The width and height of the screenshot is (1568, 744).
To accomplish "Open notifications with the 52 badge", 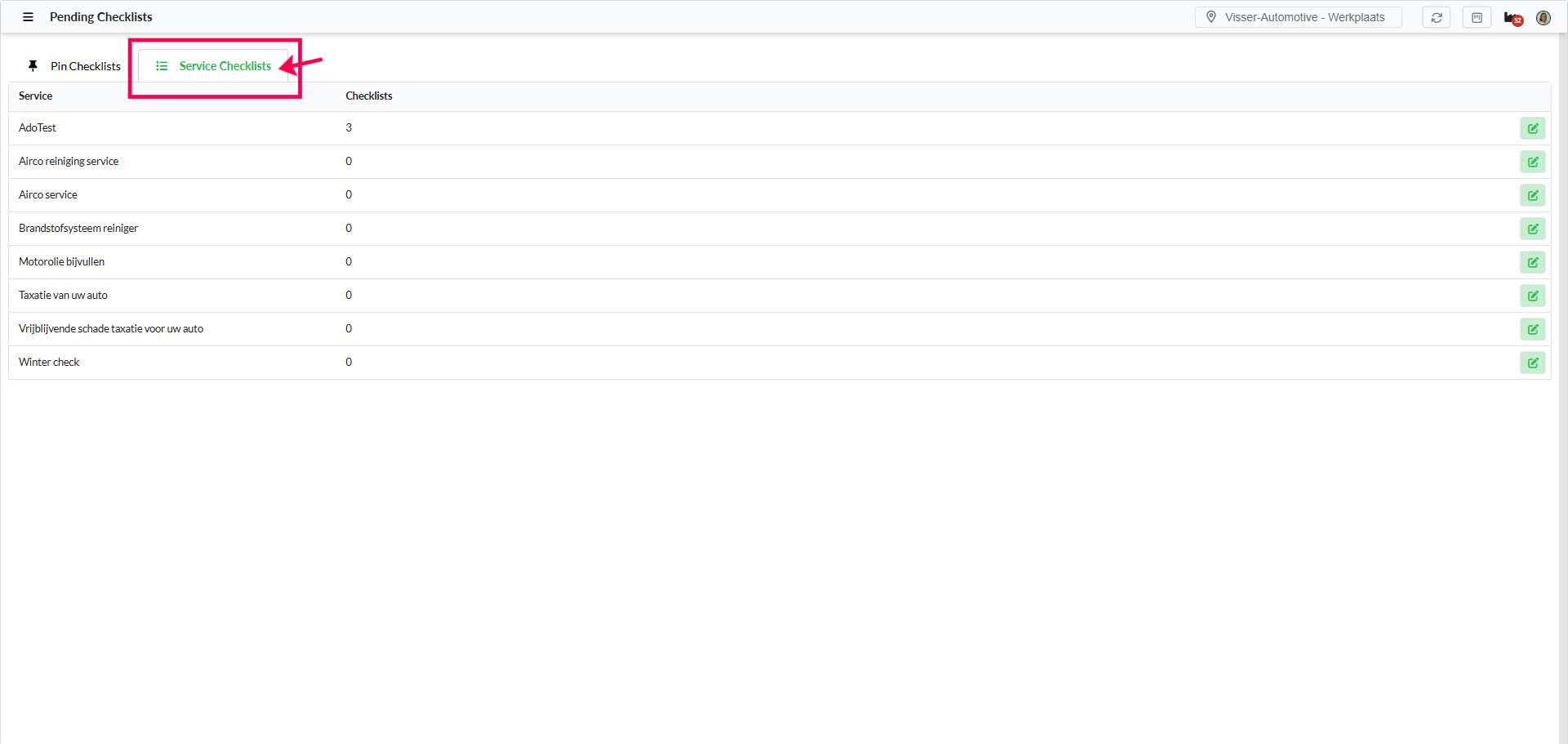I will pos(1512,18).
